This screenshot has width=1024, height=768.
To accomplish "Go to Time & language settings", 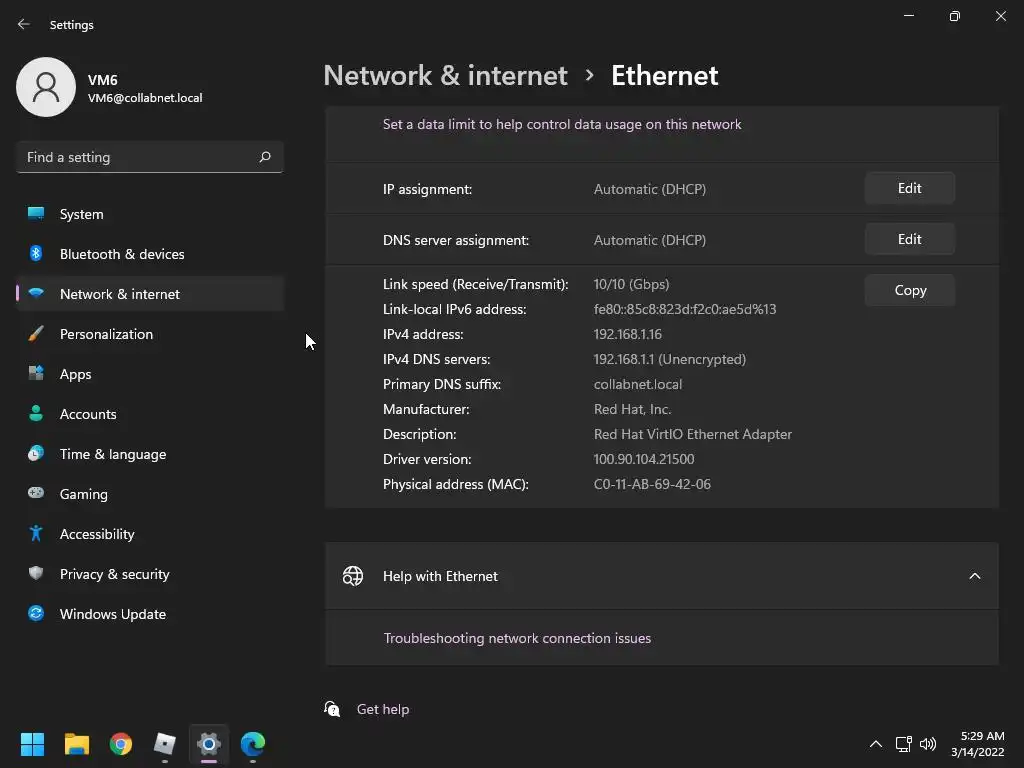I will [x=112, y=454].
